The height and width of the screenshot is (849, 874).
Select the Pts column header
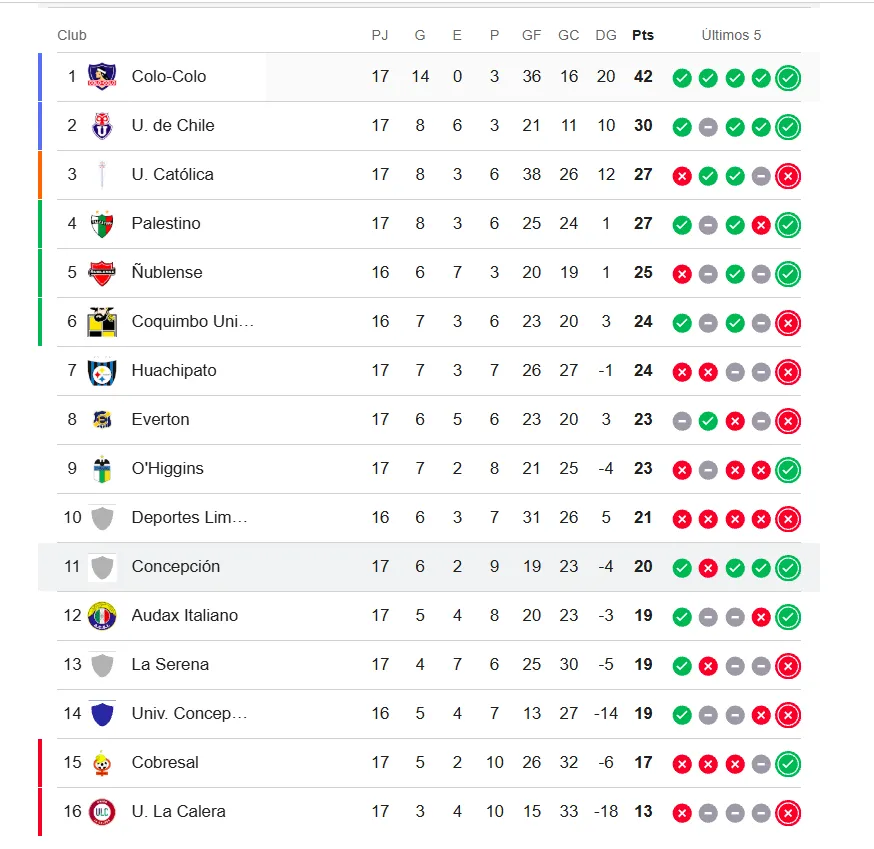click(x=643, y=35)
